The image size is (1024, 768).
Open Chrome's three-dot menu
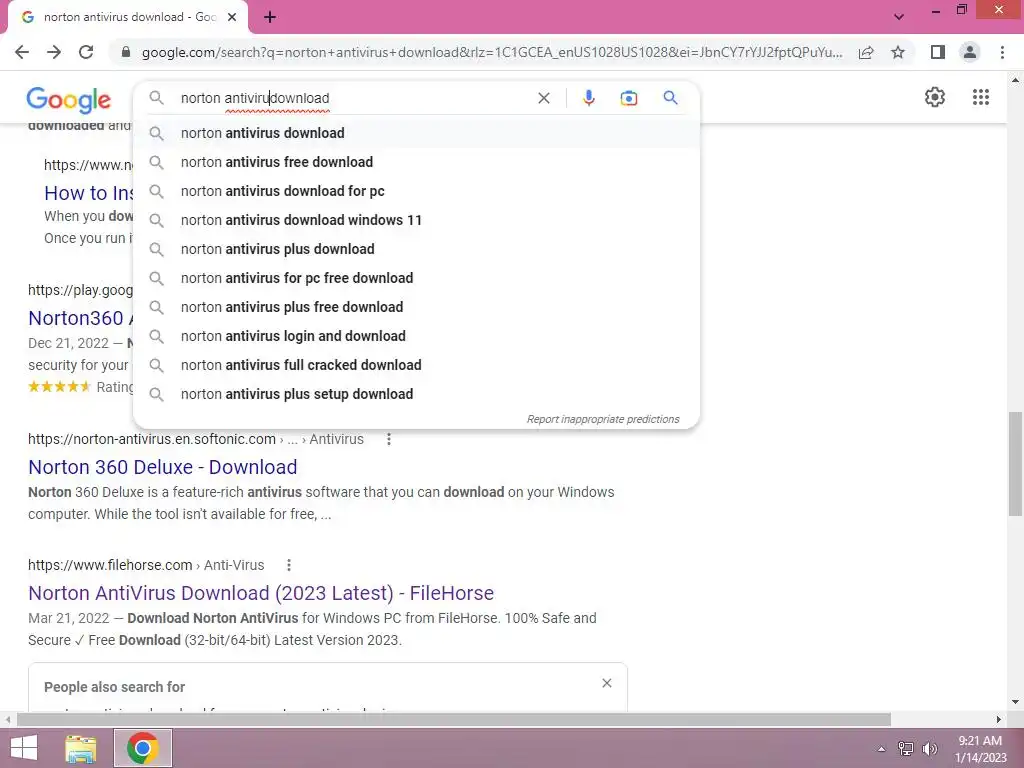tap(1002, 52)
